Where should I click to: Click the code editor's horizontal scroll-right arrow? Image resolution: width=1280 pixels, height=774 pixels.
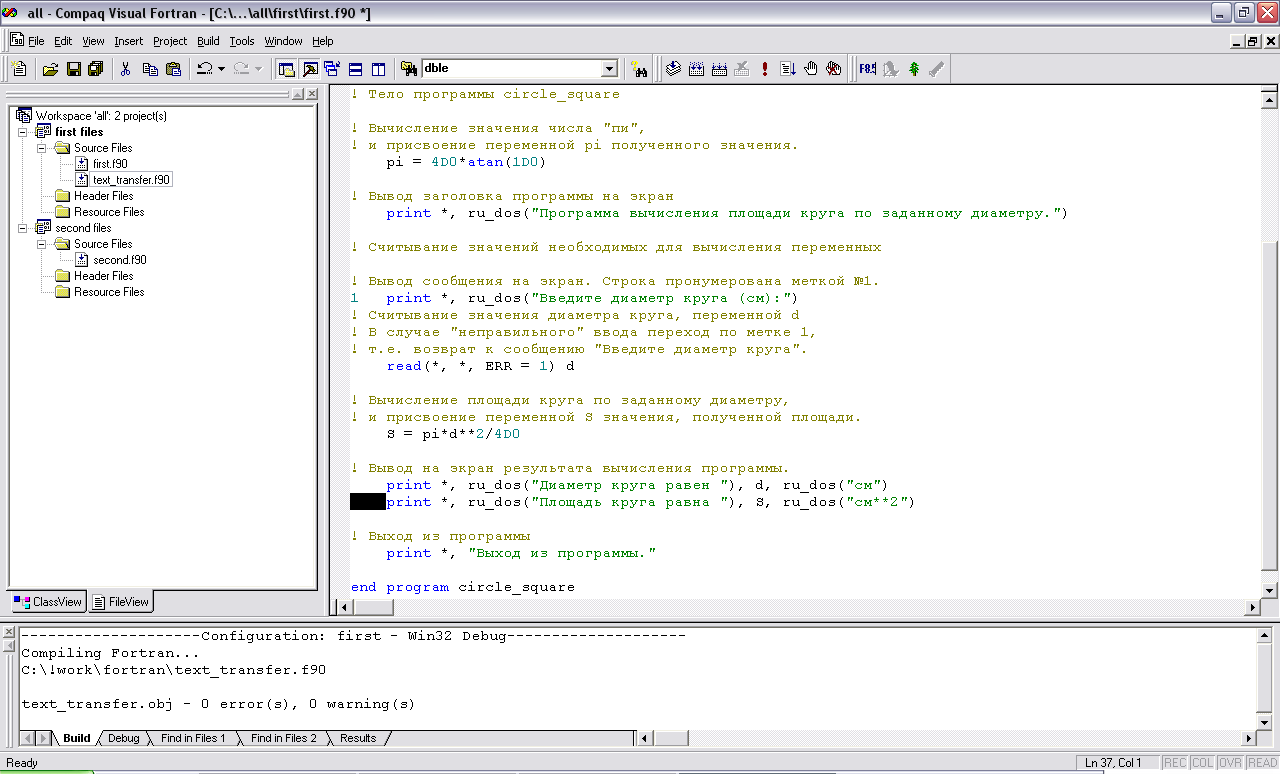(1252, 607)
